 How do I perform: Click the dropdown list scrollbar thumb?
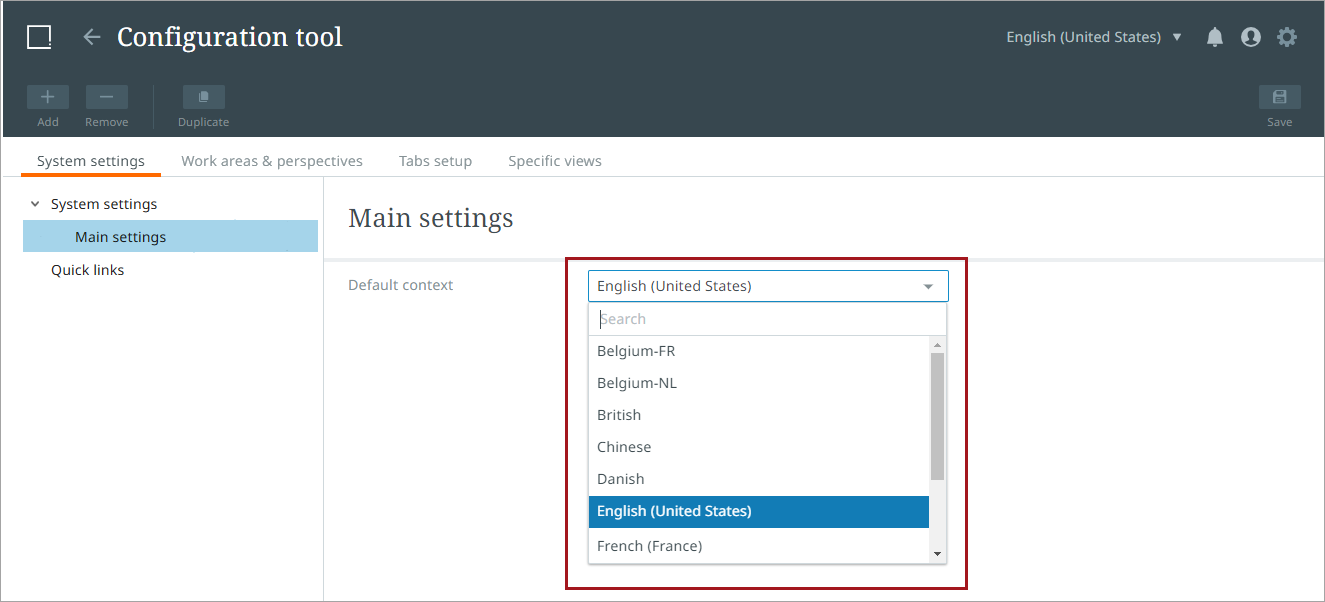click(937, 416)
